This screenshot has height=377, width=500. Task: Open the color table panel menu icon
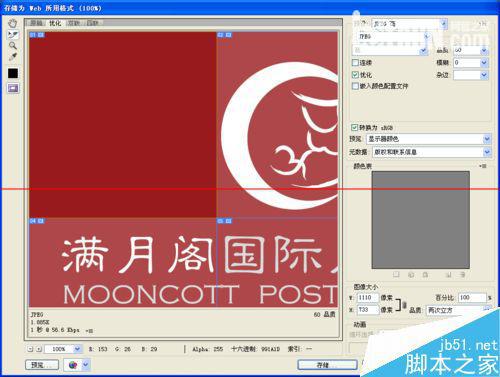pyautogui.click(x=483, y=166)
